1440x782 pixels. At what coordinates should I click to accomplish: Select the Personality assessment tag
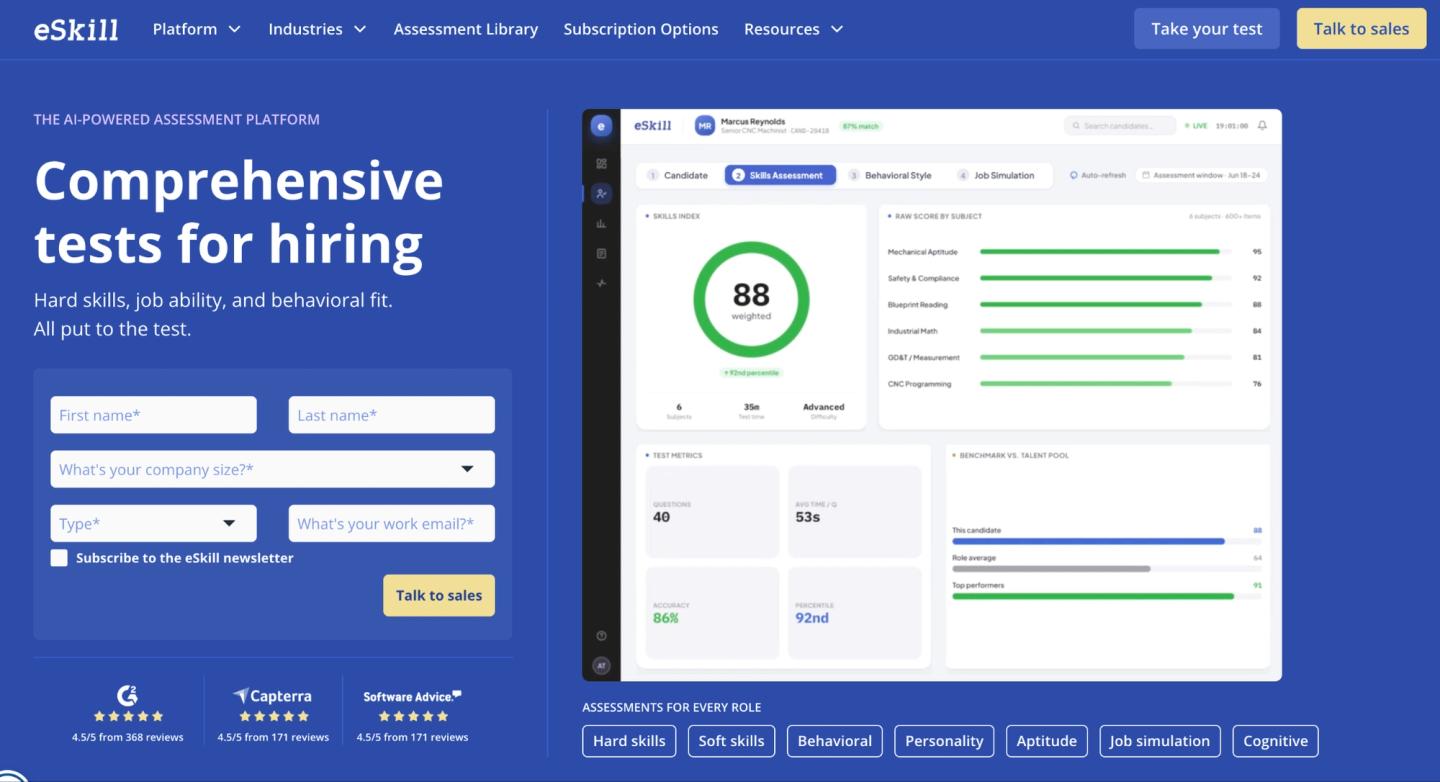point(944,741)
